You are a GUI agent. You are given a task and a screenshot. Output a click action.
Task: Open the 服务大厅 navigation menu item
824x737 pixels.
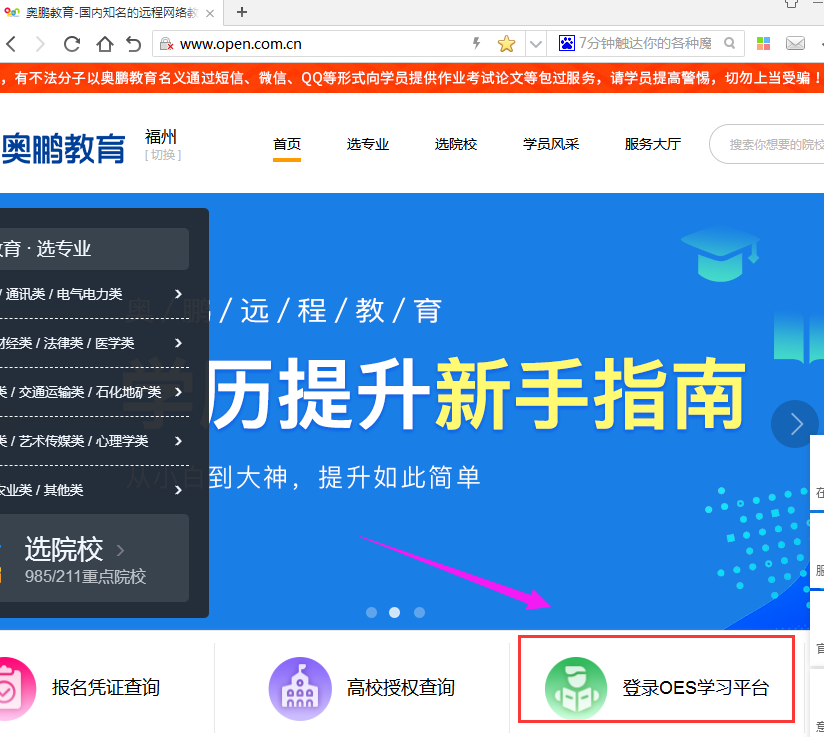point(652,144)
